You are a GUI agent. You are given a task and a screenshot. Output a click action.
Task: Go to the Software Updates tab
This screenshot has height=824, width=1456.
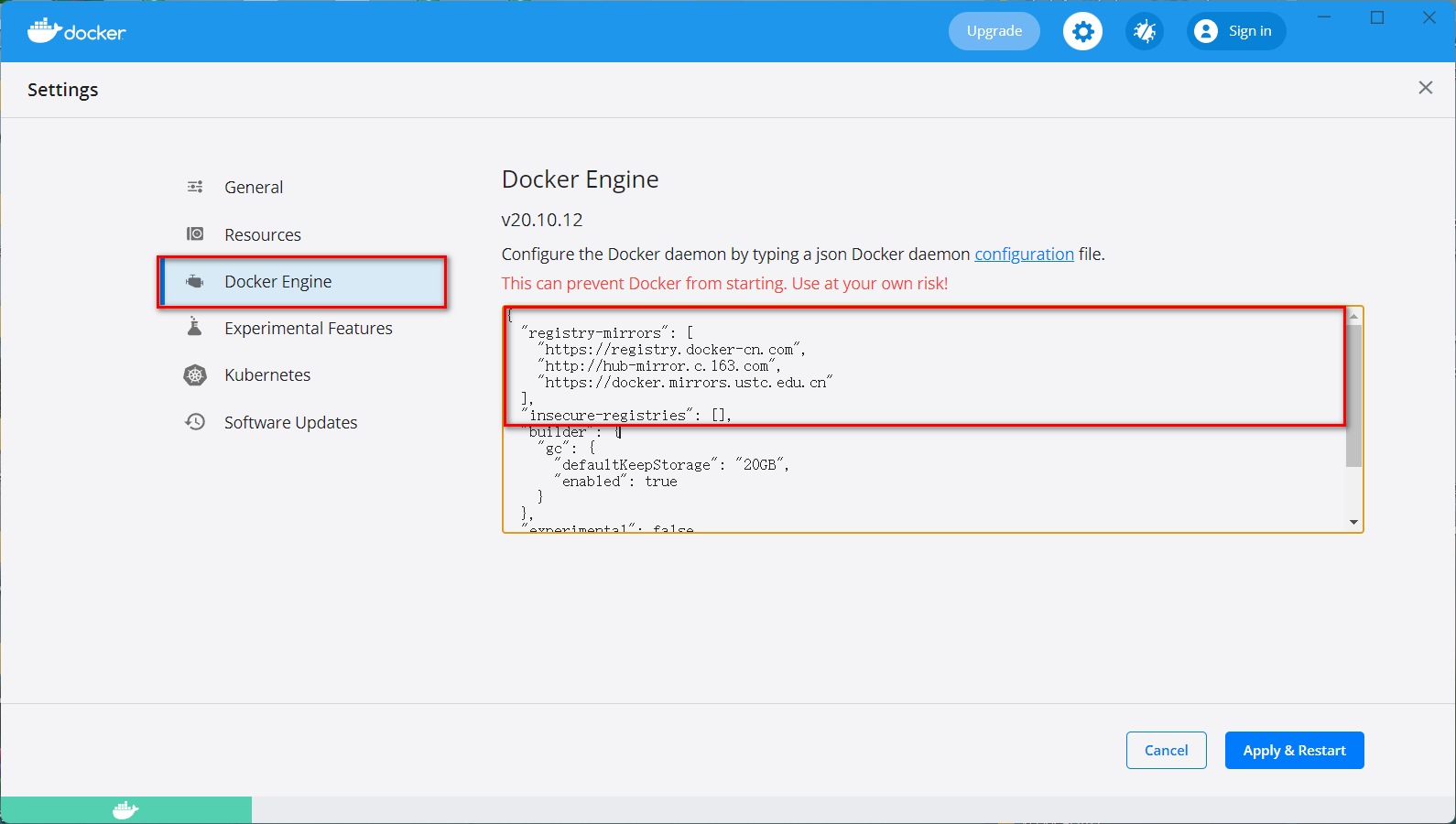pos(291,422)
